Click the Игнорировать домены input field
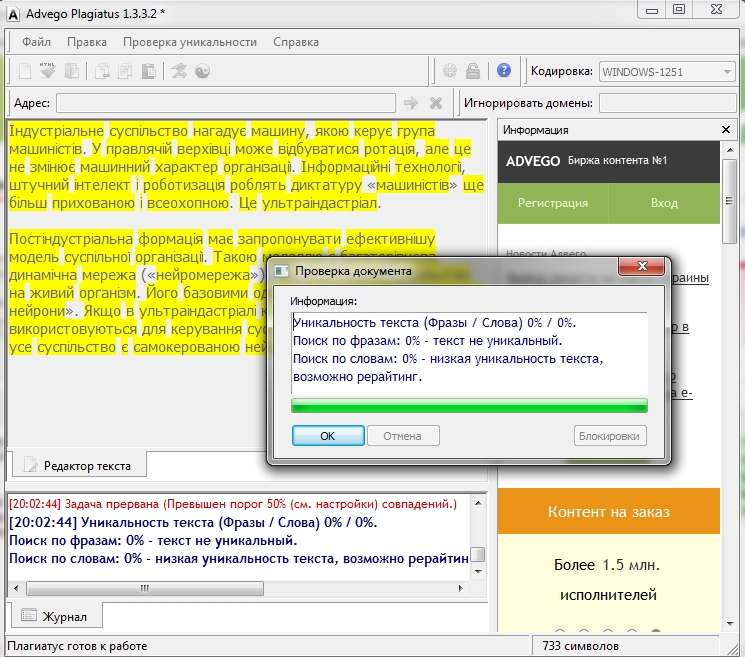The width and height of the screenshot is (745, 657). pyautogui.click(x=668, y=103)
